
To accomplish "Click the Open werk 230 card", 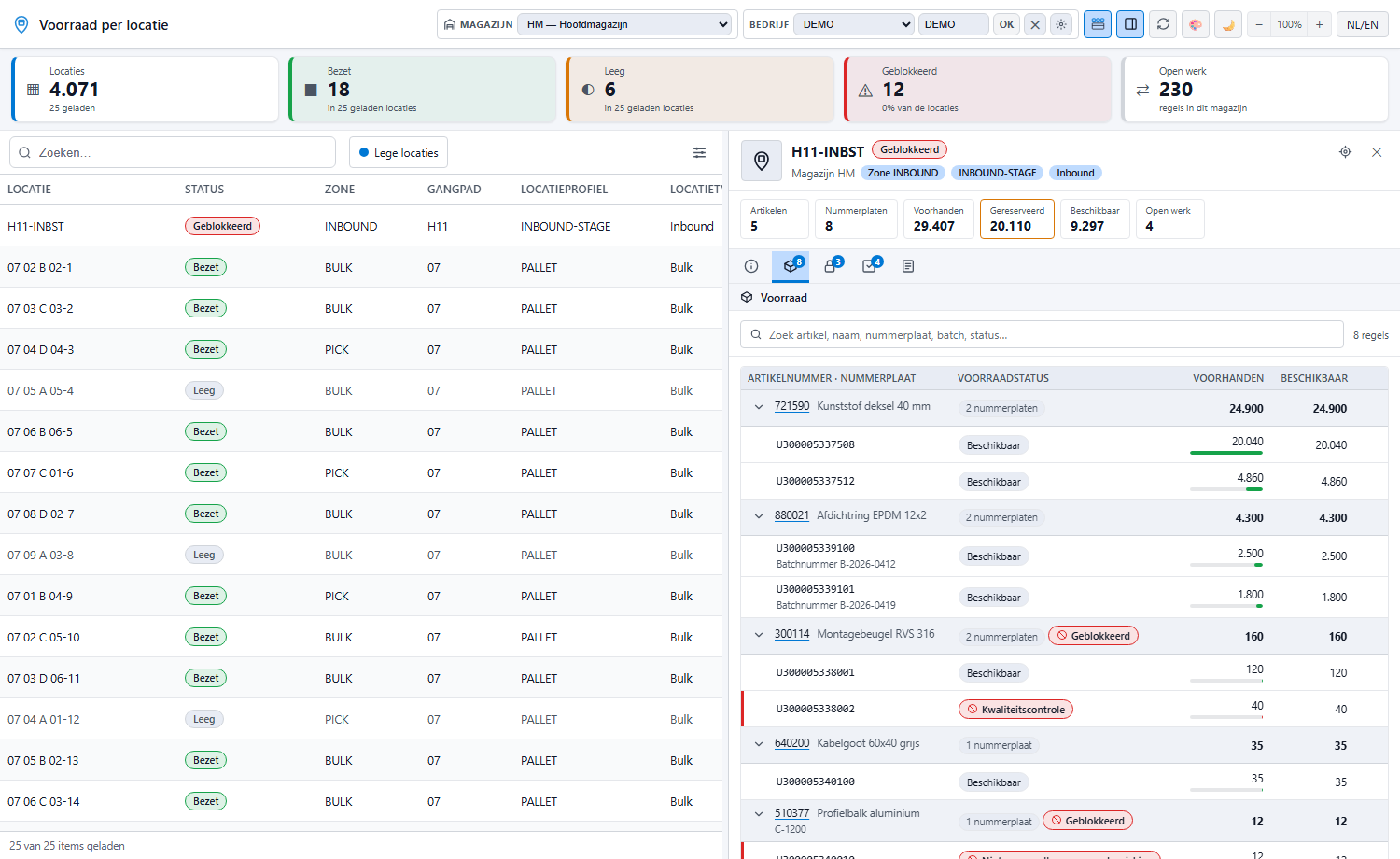I will [x=1255, y=90].
